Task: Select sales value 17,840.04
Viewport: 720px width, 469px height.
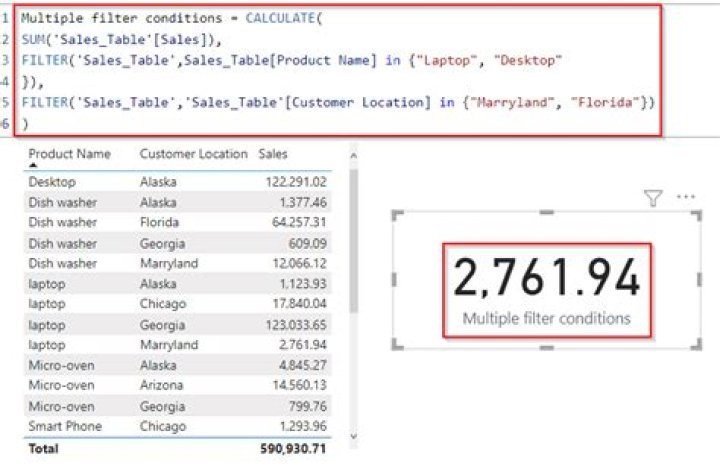Action: point(299,304)
